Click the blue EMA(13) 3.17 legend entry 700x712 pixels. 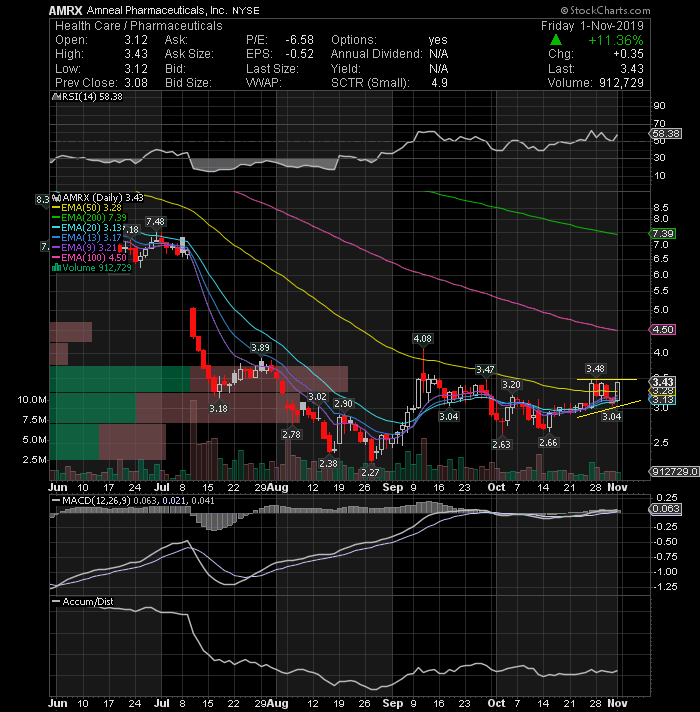tap(87, 237)
